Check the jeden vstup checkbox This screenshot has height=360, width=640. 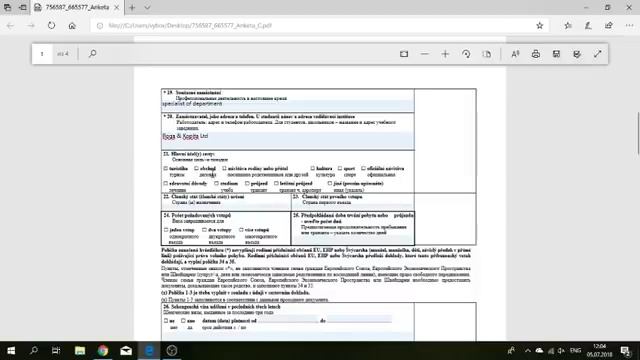click(x=166, y=230)
